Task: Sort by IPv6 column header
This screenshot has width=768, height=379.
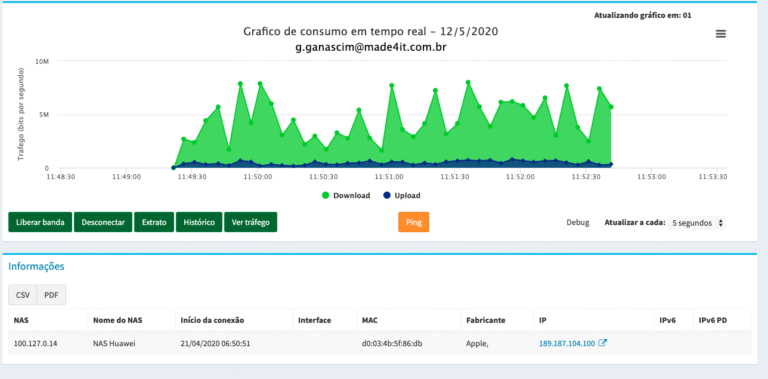Action: tap(674, 320)
